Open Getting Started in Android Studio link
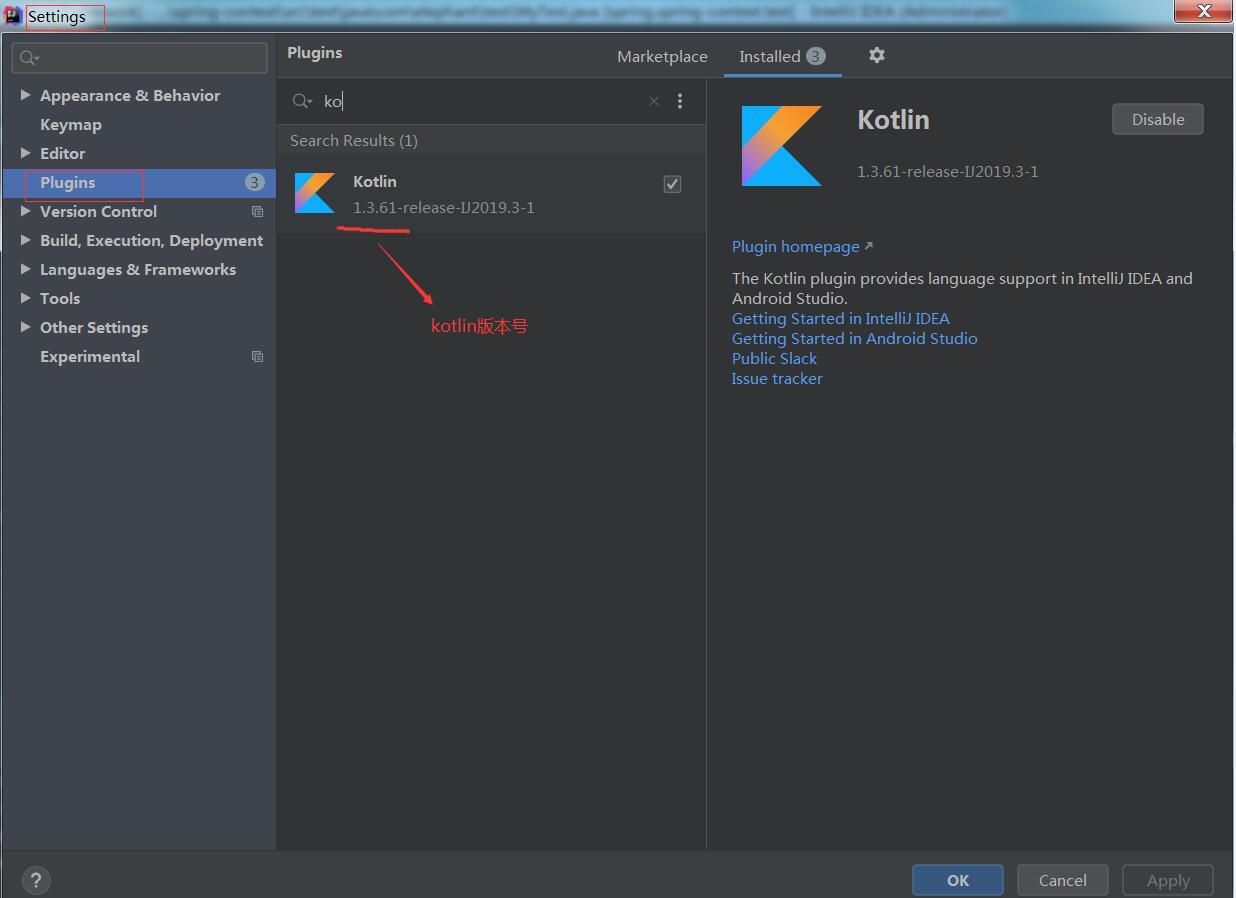 pos(855,339)
